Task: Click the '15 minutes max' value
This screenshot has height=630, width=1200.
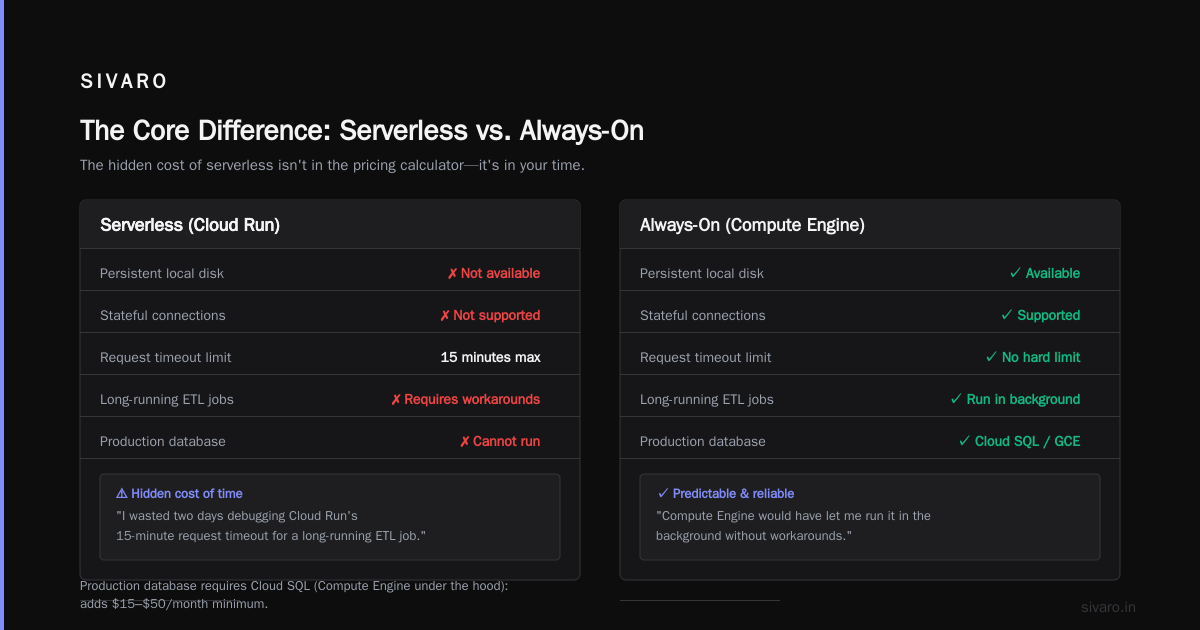Action: [490, 357]
